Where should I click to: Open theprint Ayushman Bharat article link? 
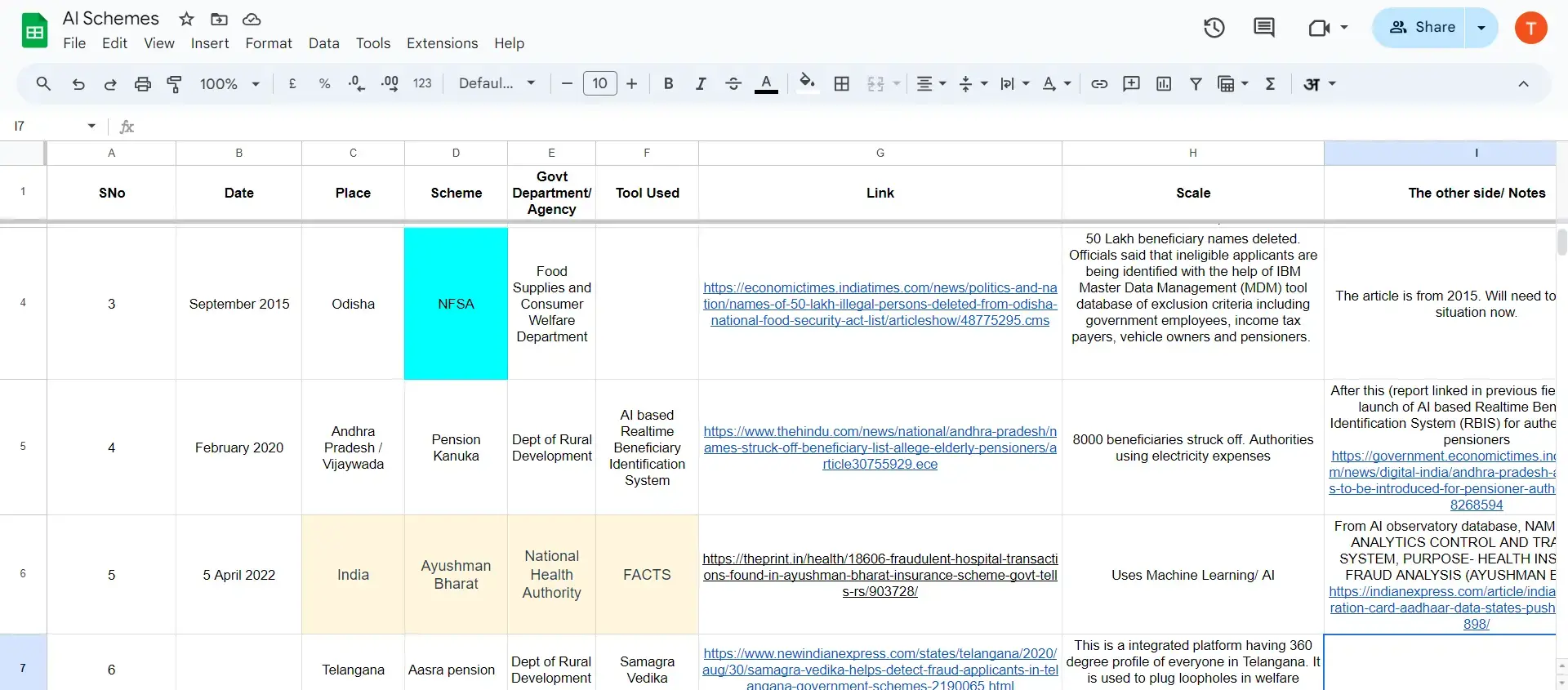coord(880,575)
